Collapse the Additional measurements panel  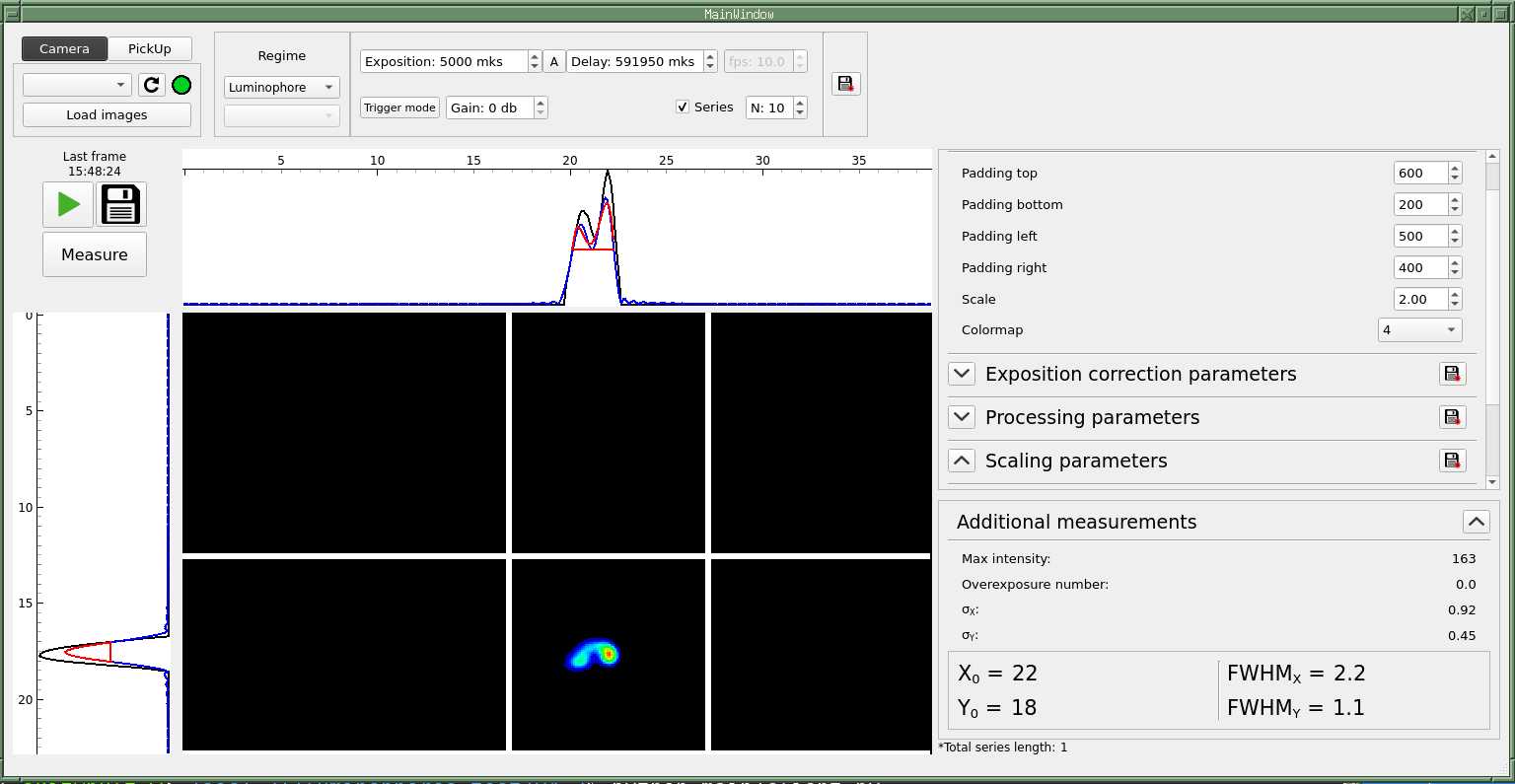point(1476,522)
